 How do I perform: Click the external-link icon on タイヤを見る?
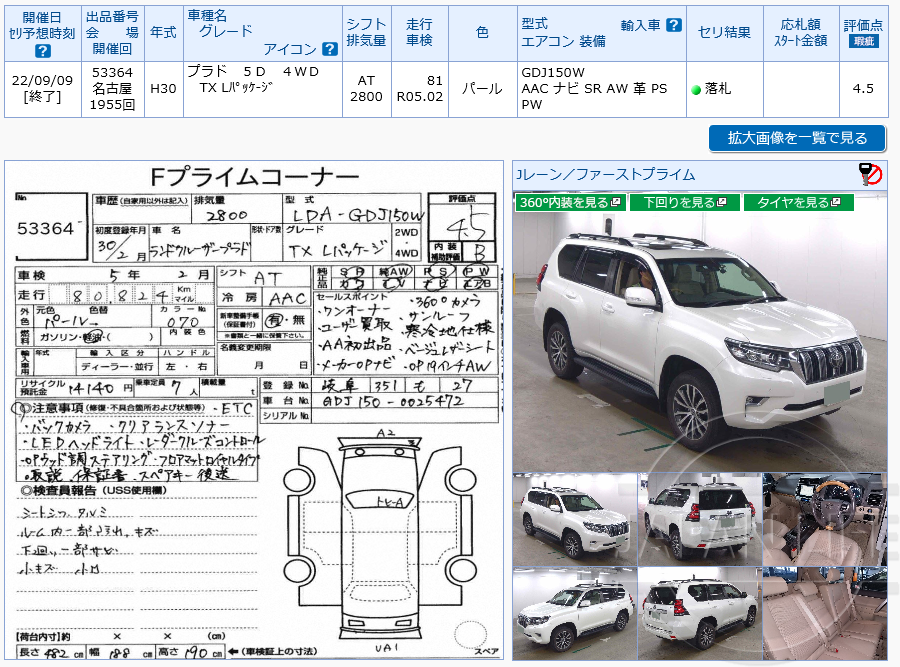pyautogui.click(x=835, y=203)
